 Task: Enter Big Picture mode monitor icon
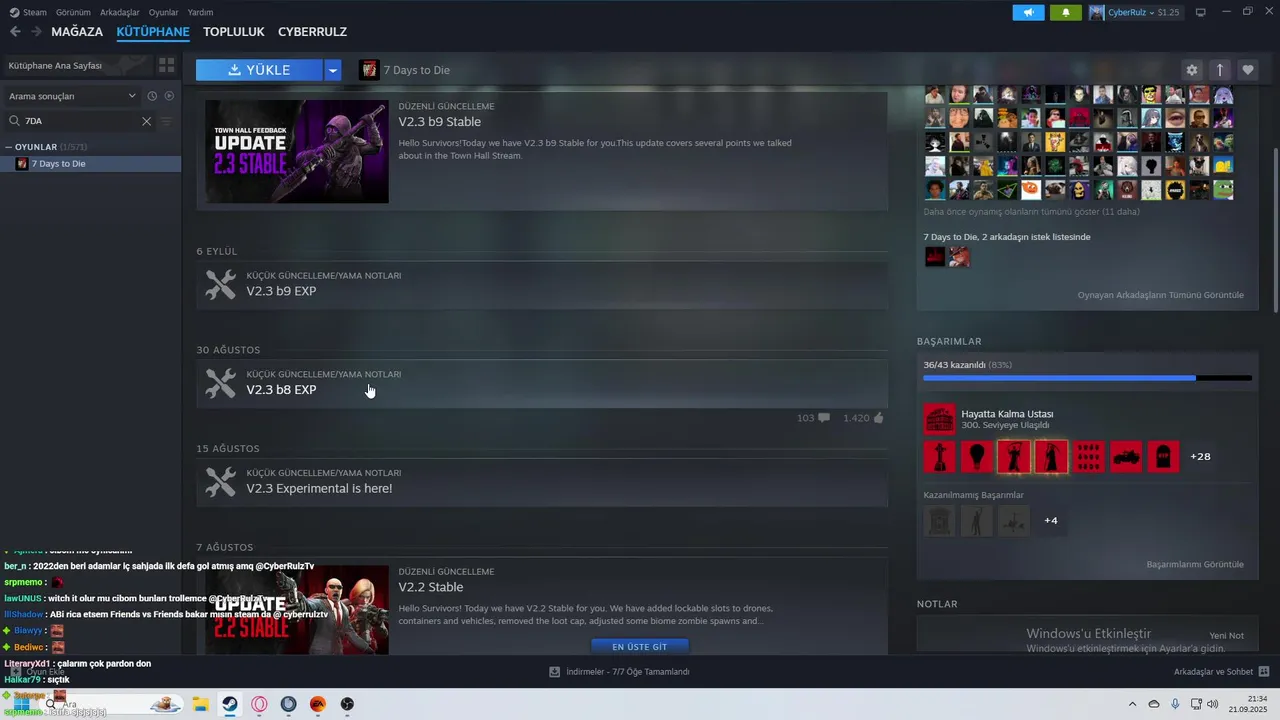coord(1201,12)
